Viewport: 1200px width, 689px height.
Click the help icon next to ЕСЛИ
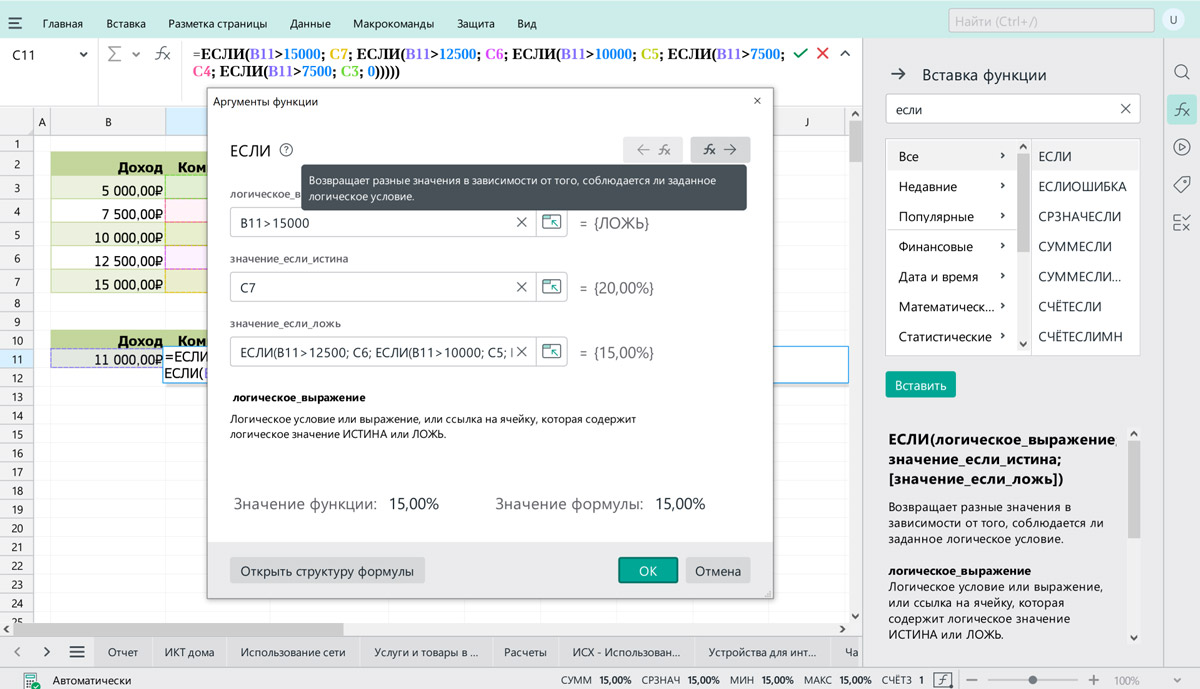287,150
